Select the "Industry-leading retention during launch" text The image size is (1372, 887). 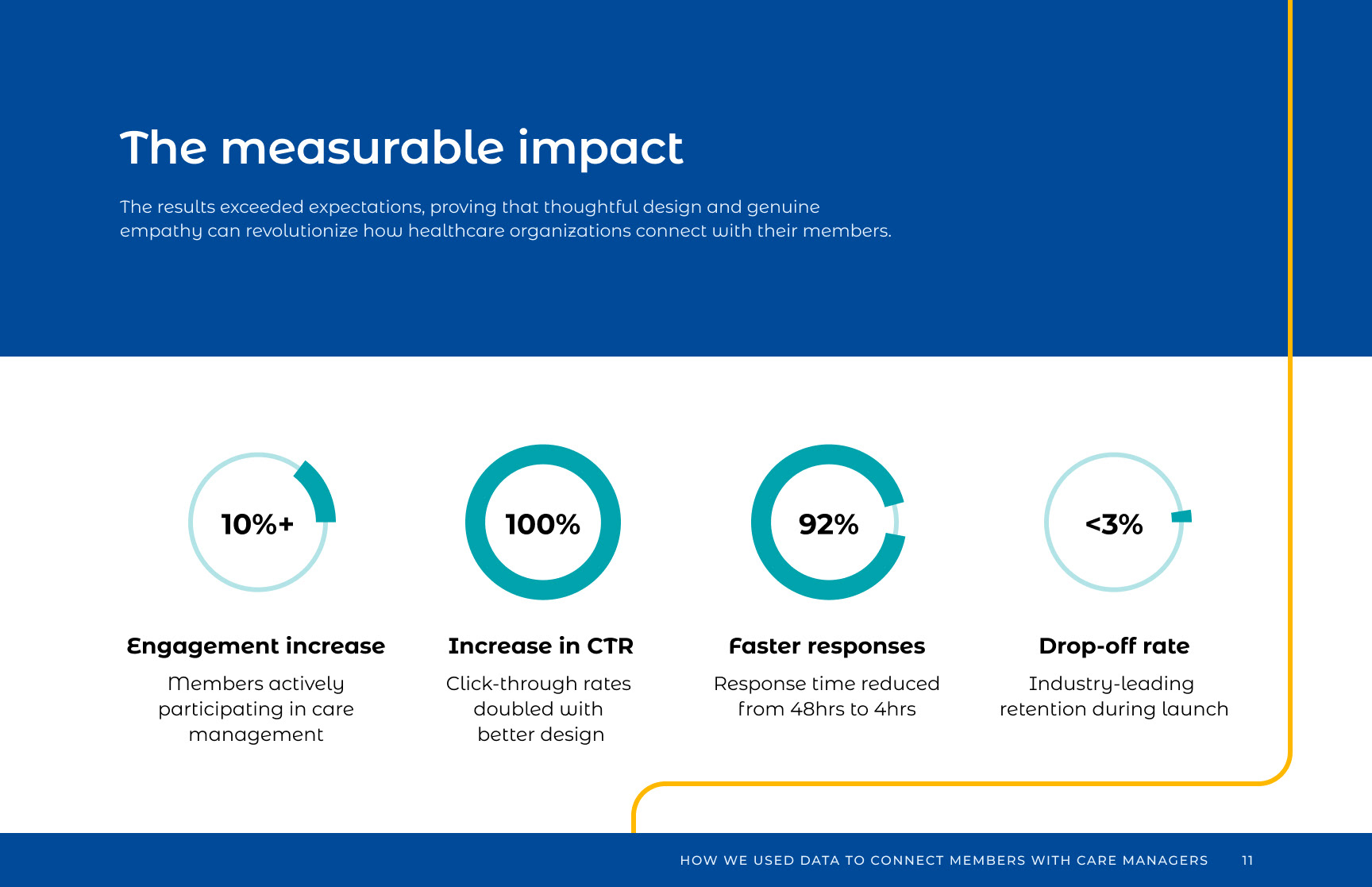tap(1113, 696)
